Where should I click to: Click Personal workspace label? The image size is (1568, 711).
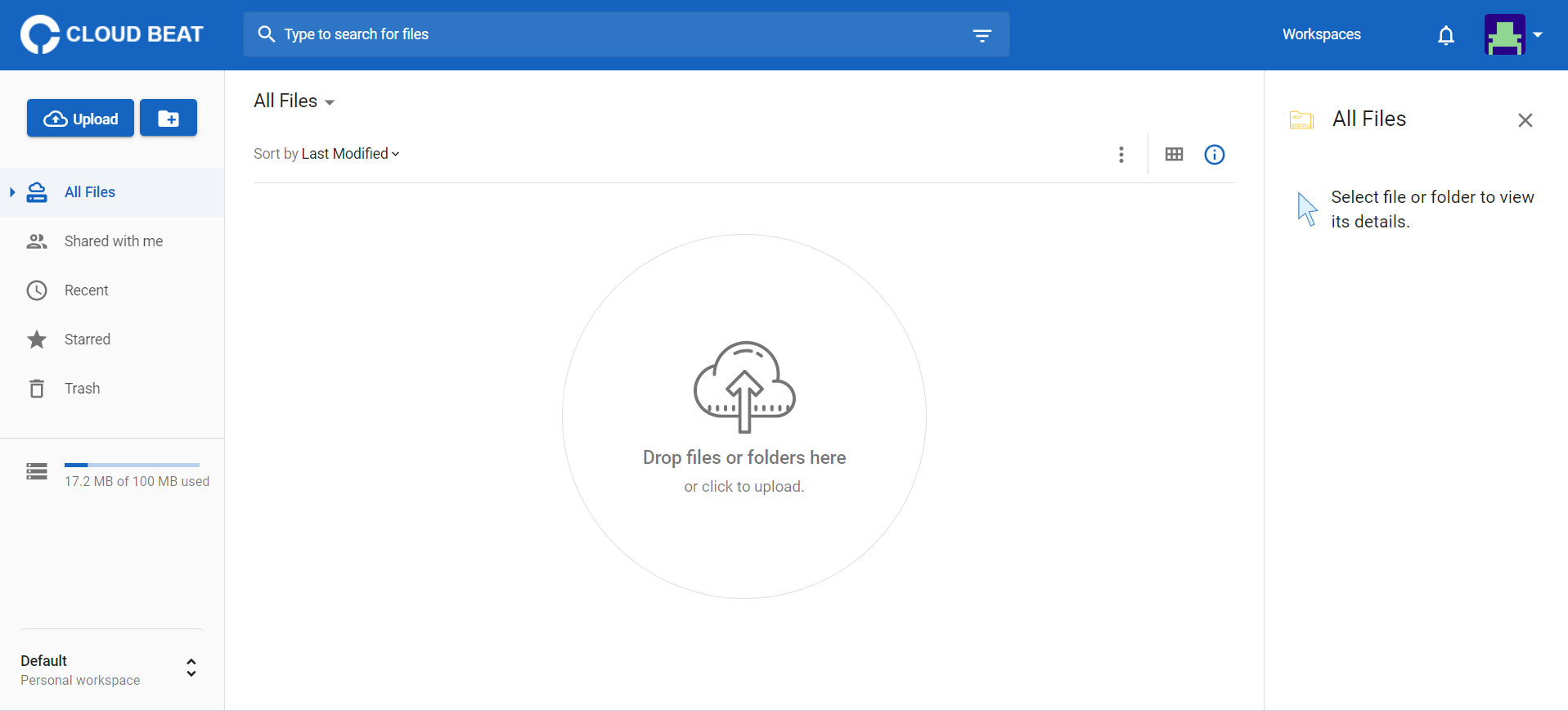(x=80, y=681)
